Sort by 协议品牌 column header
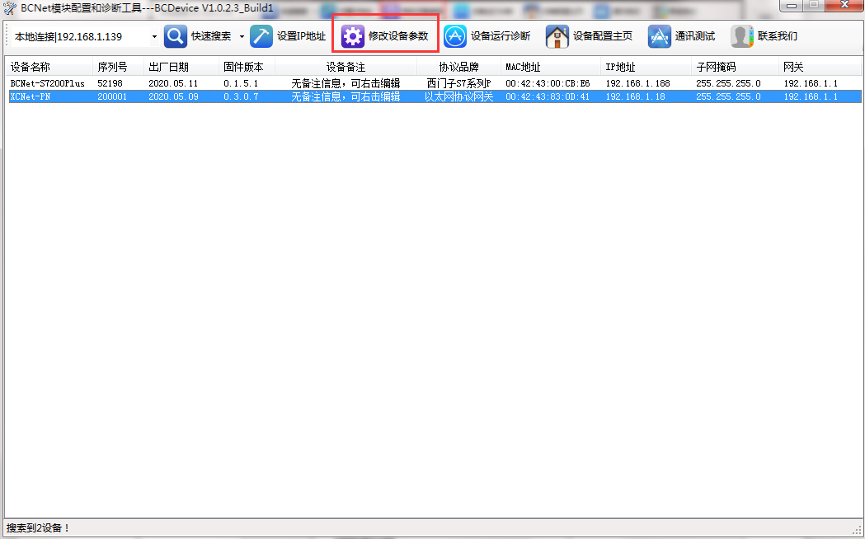 (458, 67)
